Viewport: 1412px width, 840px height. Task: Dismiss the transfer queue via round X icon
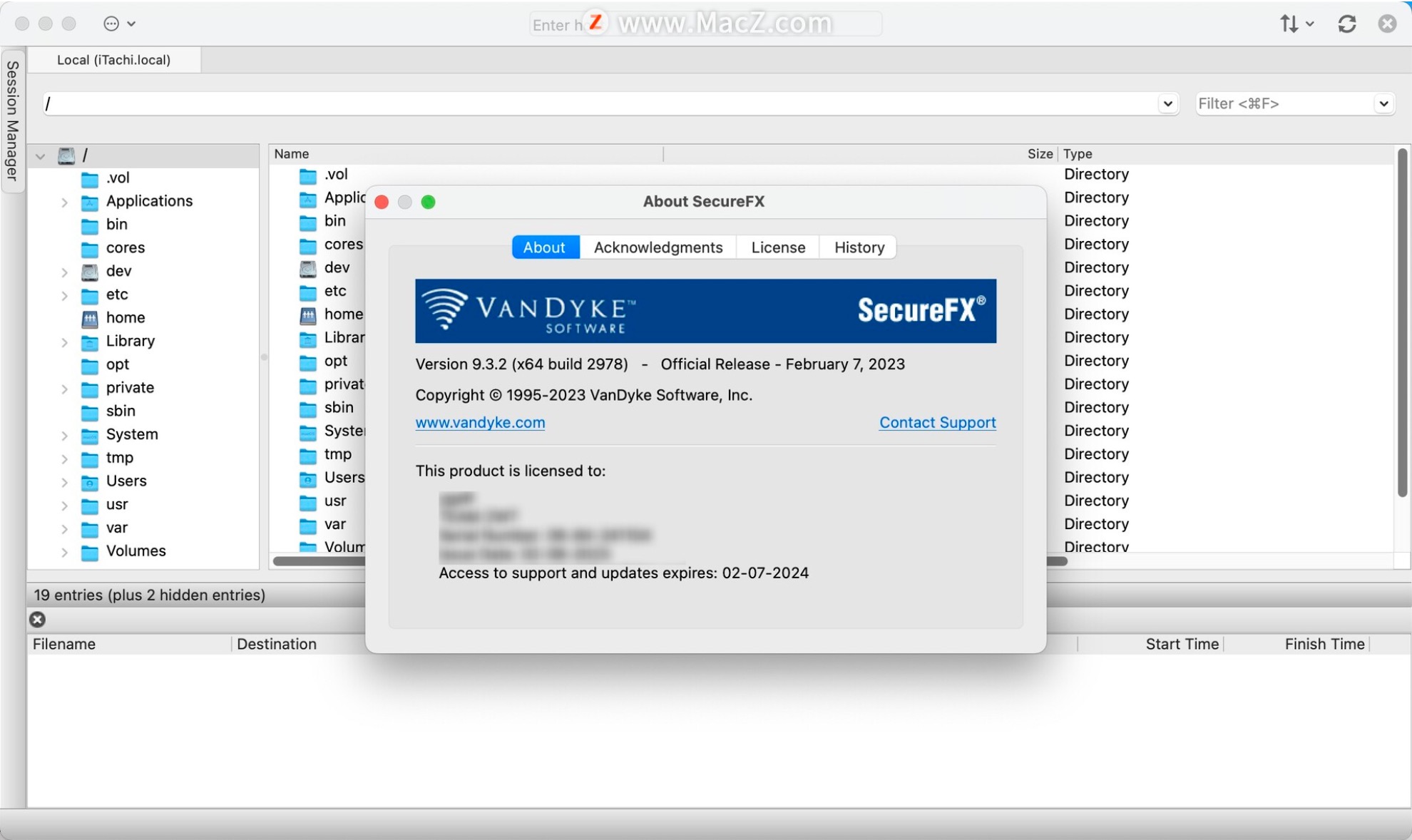(x=38, y=619)
